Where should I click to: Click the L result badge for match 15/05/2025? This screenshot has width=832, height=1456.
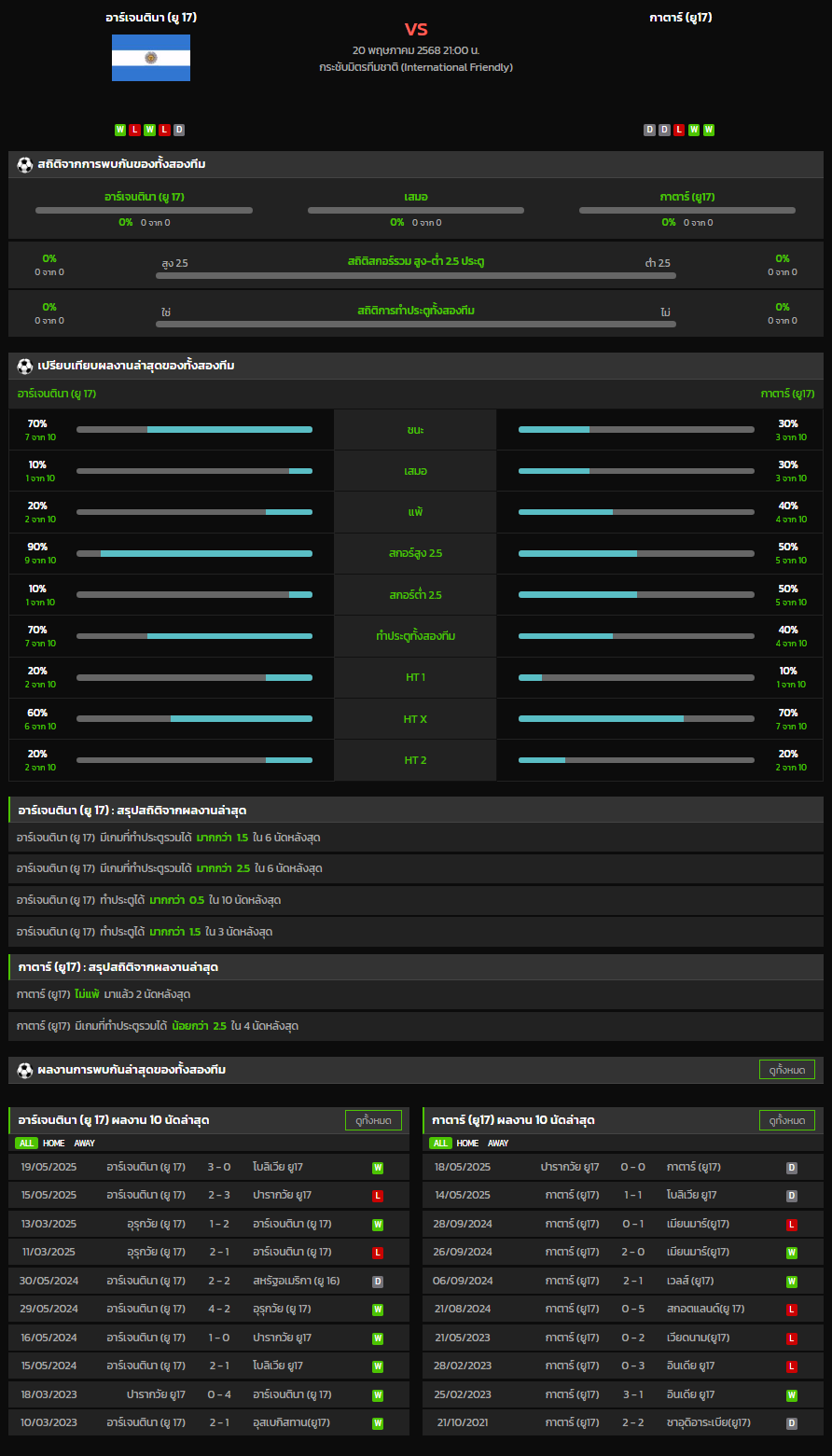378,1196
